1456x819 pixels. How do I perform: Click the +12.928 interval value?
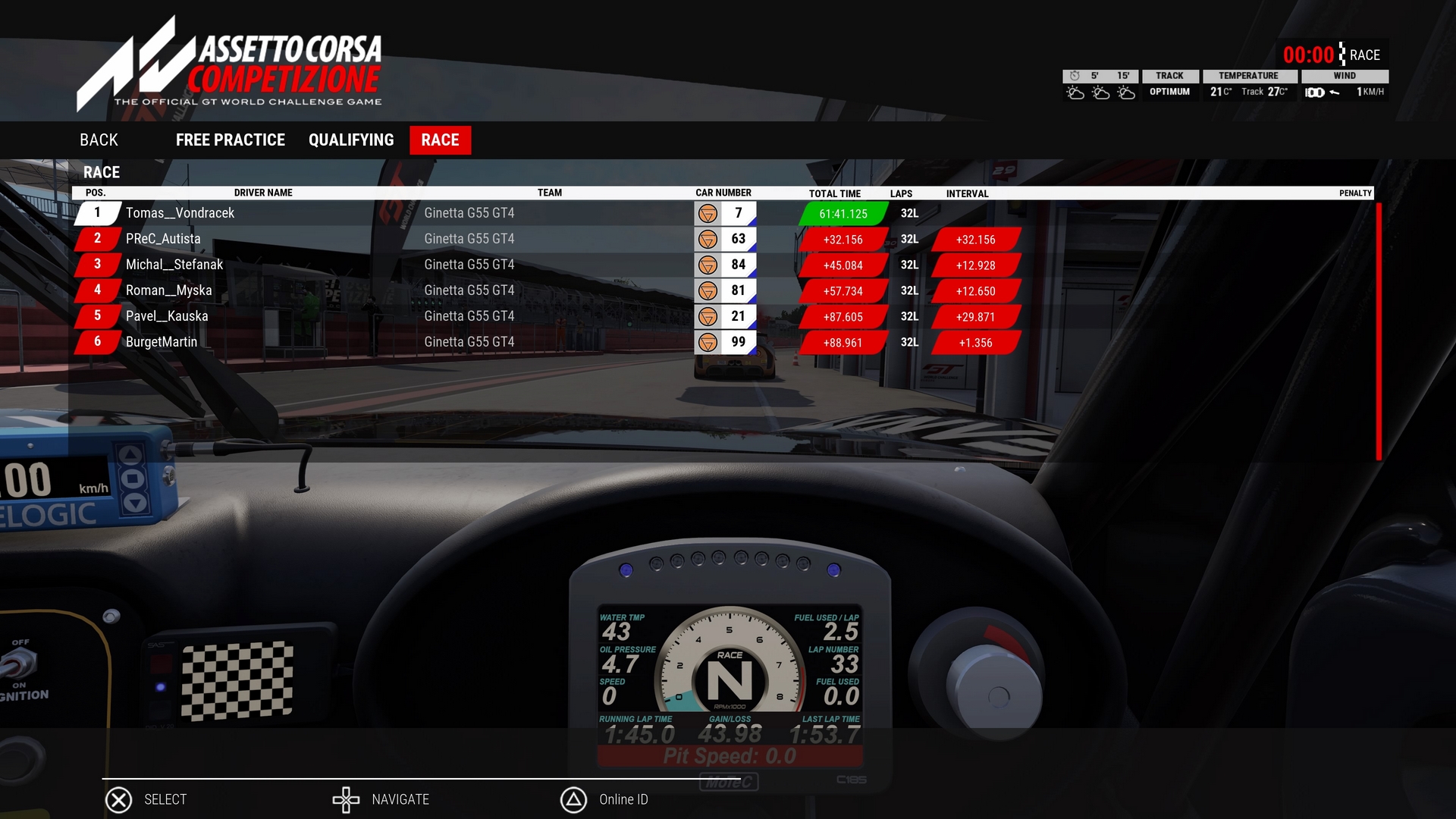click(976, 266)
